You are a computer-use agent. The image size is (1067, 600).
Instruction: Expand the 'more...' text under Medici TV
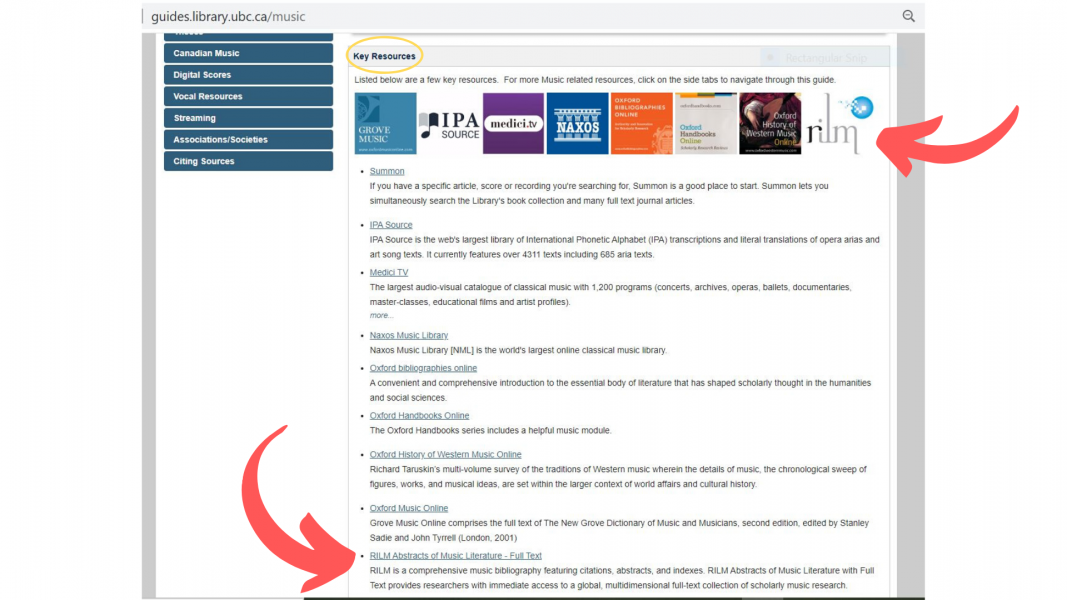[x=381, y=316]
